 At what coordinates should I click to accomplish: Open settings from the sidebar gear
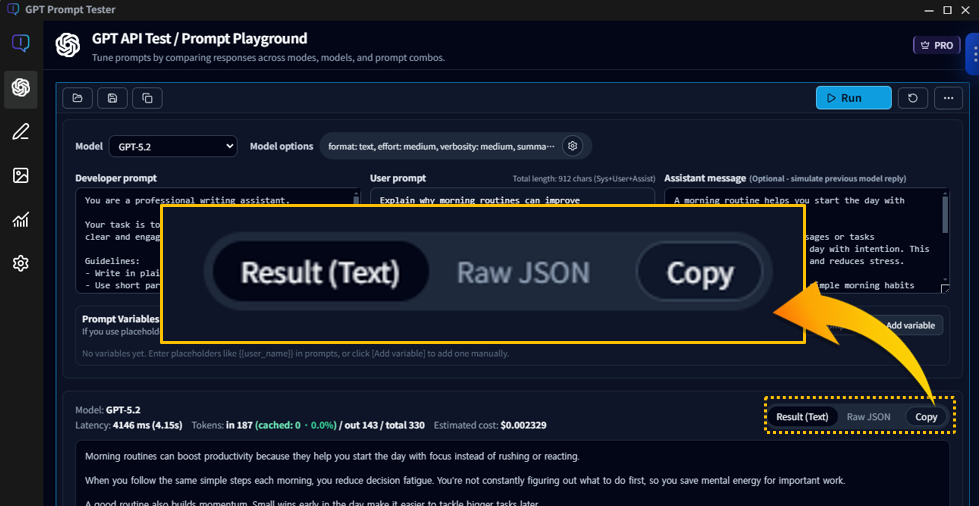point(20,264)
